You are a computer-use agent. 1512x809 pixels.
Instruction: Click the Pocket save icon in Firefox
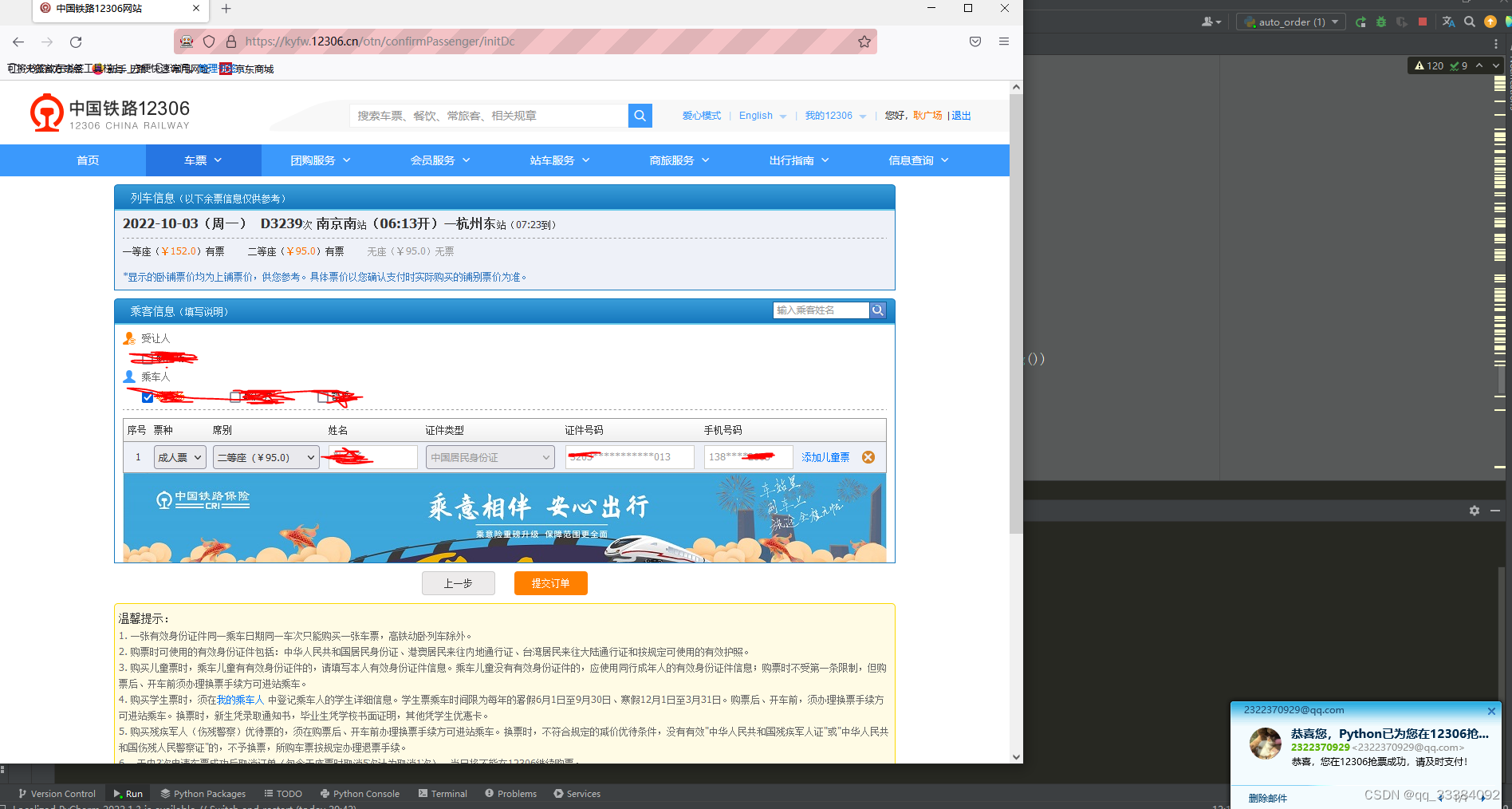pos(975,41)
